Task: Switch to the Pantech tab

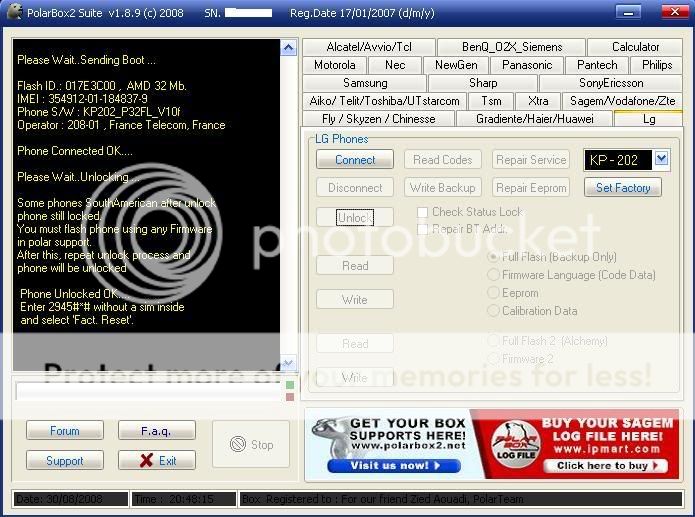Action: coord(597,65)
